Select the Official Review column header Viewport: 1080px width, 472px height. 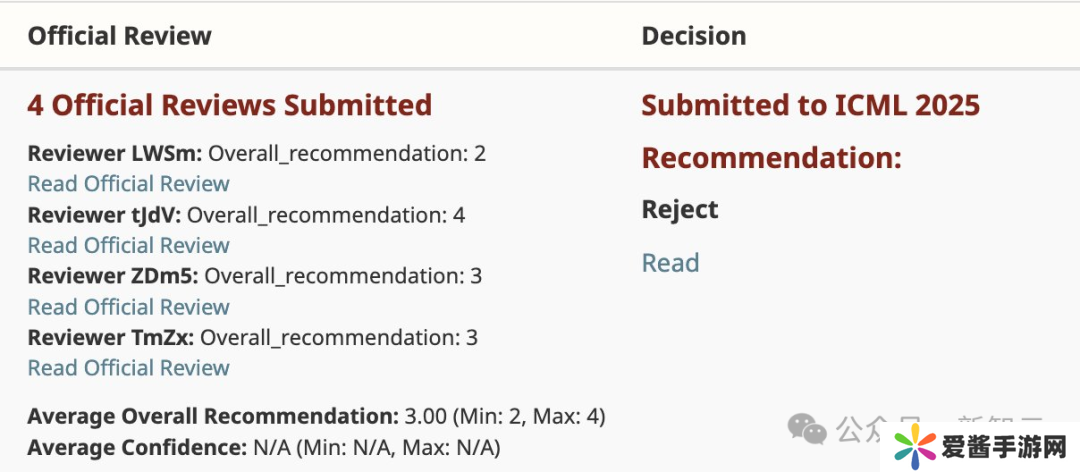click(x=120, y=36)
